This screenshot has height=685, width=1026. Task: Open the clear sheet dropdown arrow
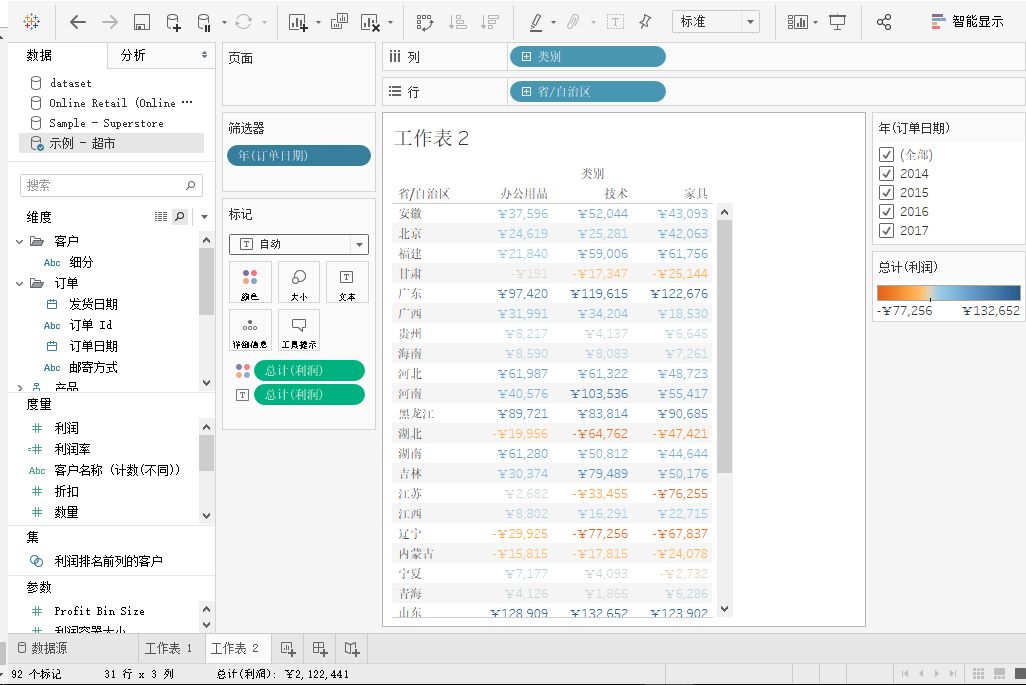(391, 22)
